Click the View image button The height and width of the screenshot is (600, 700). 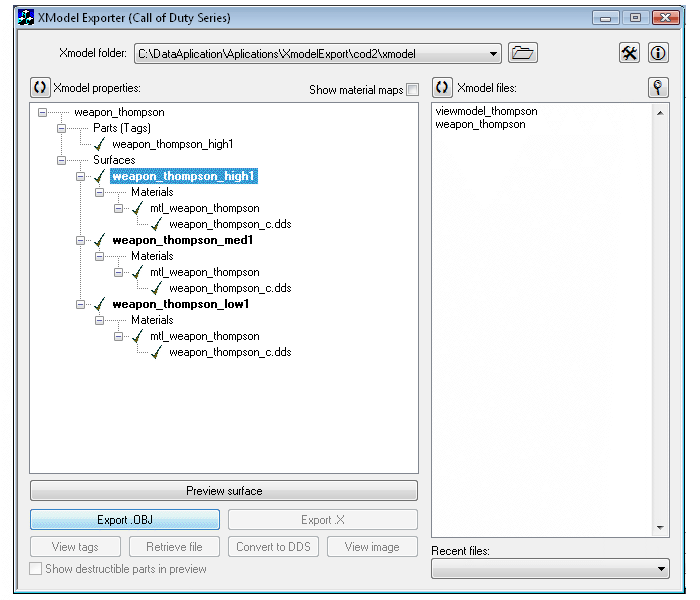coord(372,546)
